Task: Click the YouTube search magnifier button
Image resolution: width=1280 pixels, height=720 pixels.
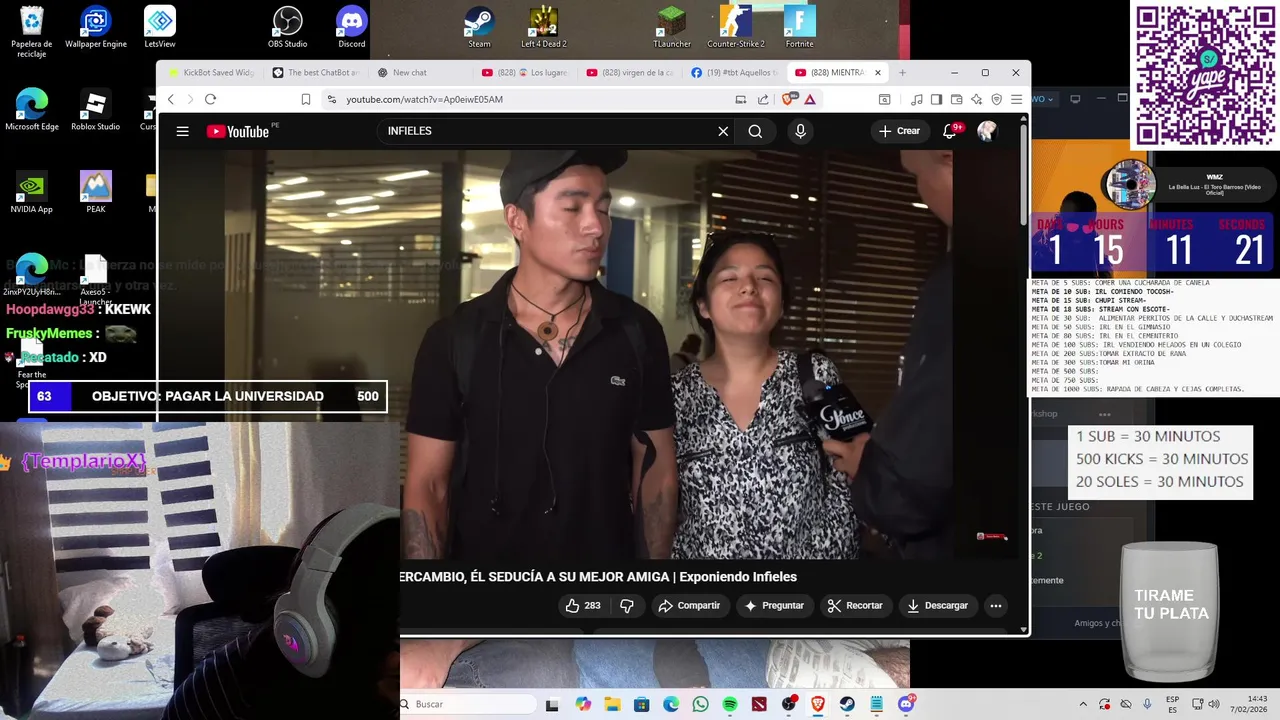Action: [x=755, y=131]
